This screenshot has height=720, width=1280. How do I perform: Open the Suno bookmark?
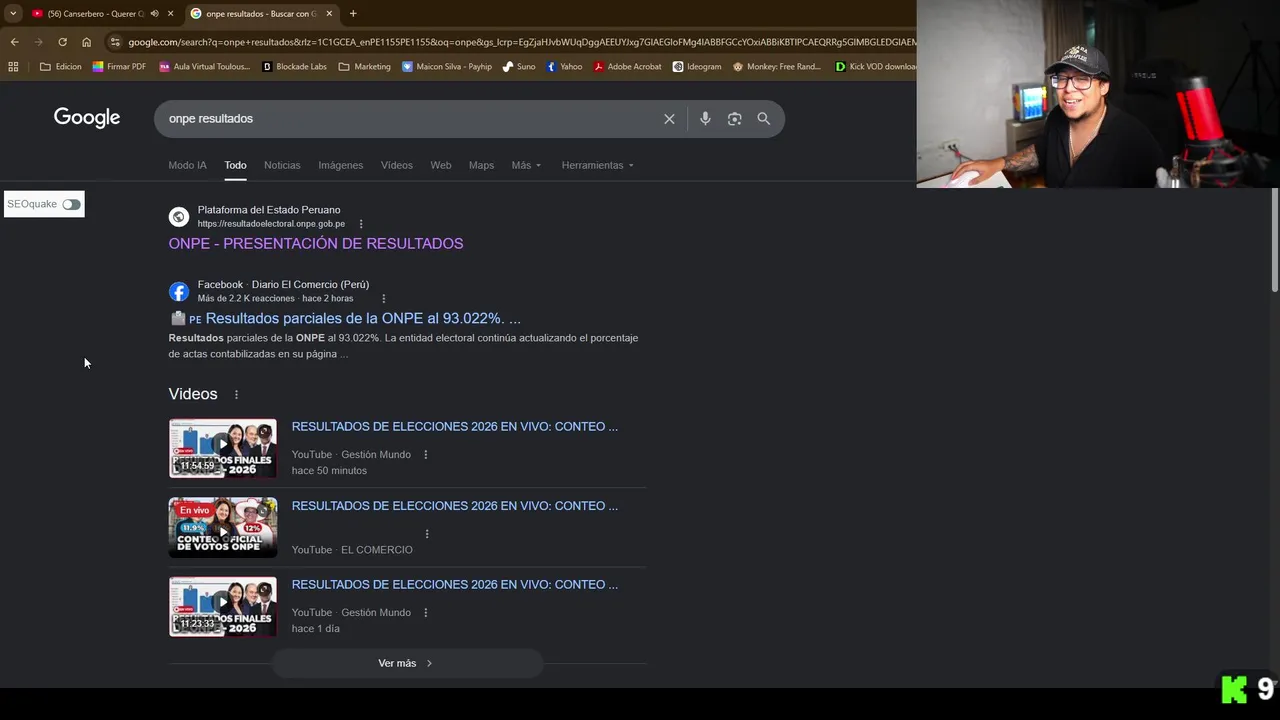(519, 67)
